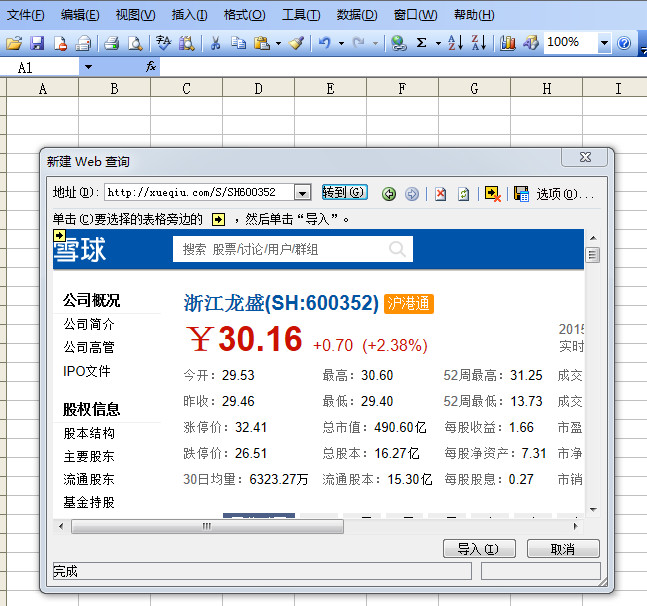Open Print Preview from the toolbar
This screenshot has height=606, width=647.
(135, 42)
